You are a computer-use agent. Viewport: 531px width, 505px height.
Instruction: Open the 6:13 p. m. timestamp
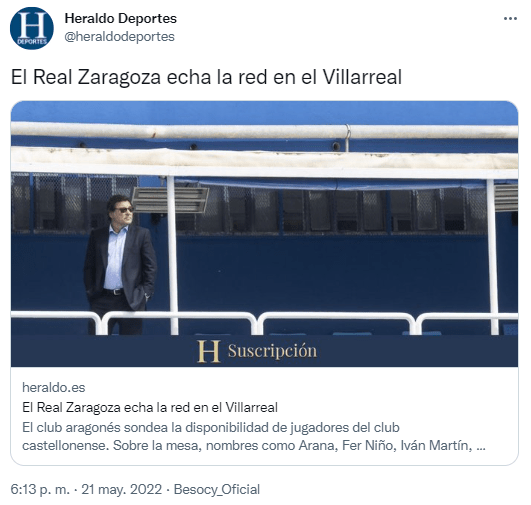point(40,489)
